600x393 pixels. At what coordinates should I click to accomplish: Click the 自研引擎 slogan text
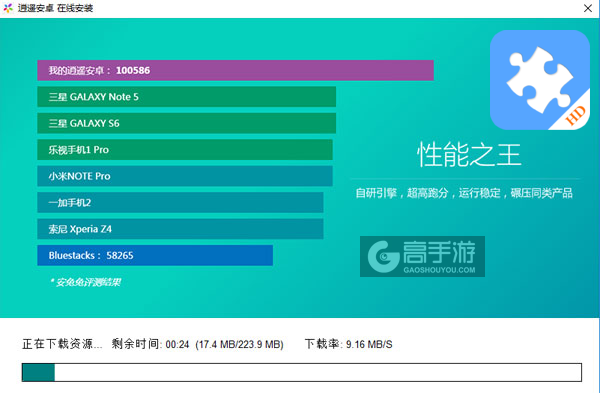point(464,193)
